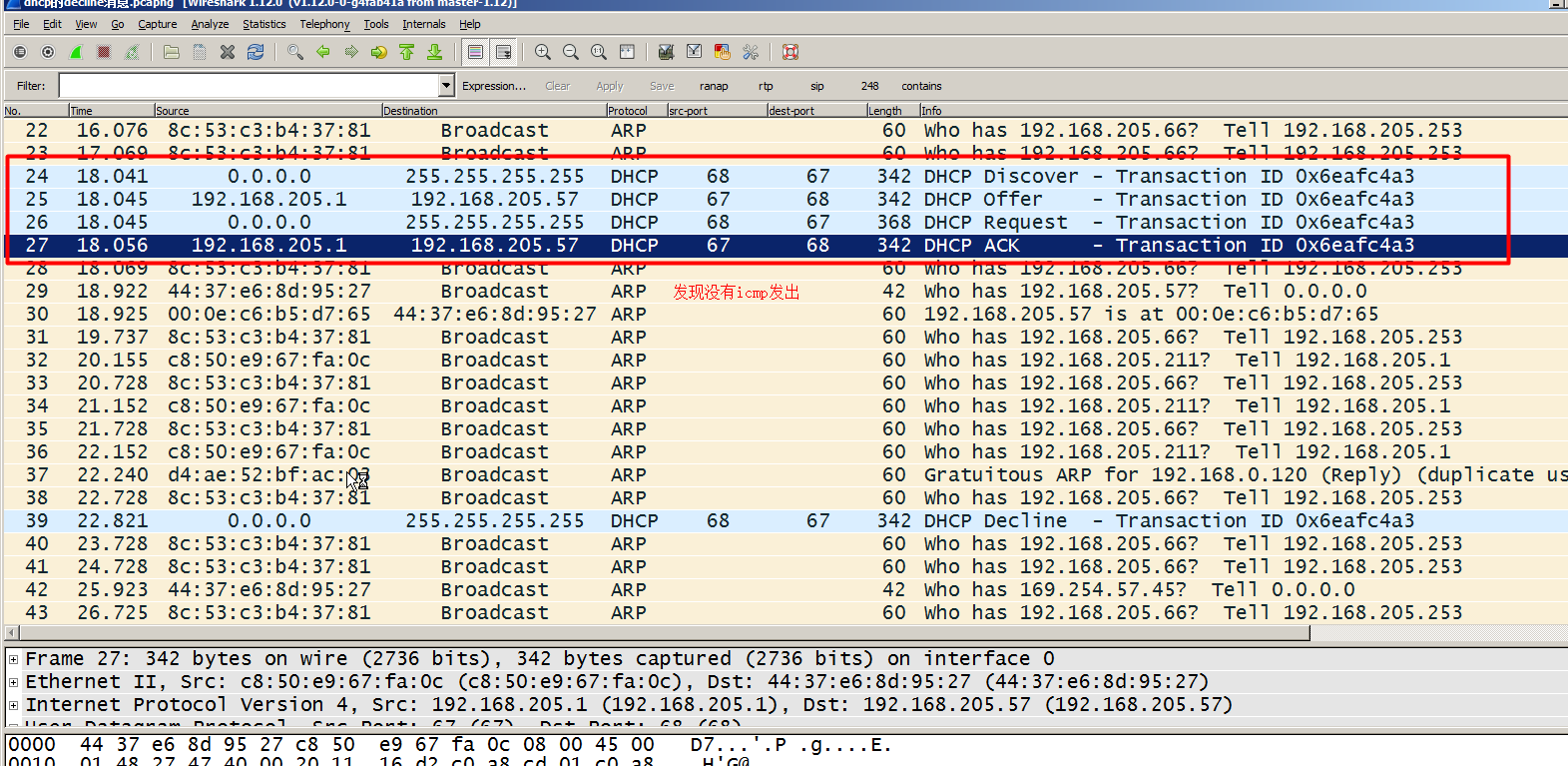Open the display filters dialog icon
The width and height of the screenshot is (1568, 766).
pyautogui.click(x=695, y=52)
